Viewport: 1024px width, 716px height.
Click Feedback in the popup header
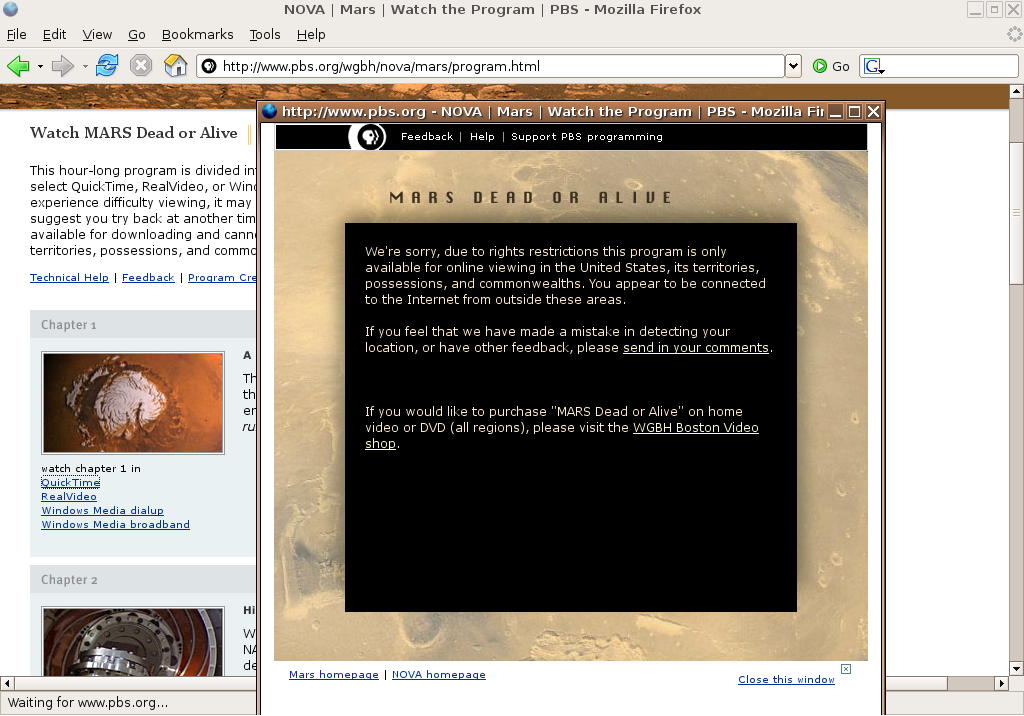coord(426,137)
